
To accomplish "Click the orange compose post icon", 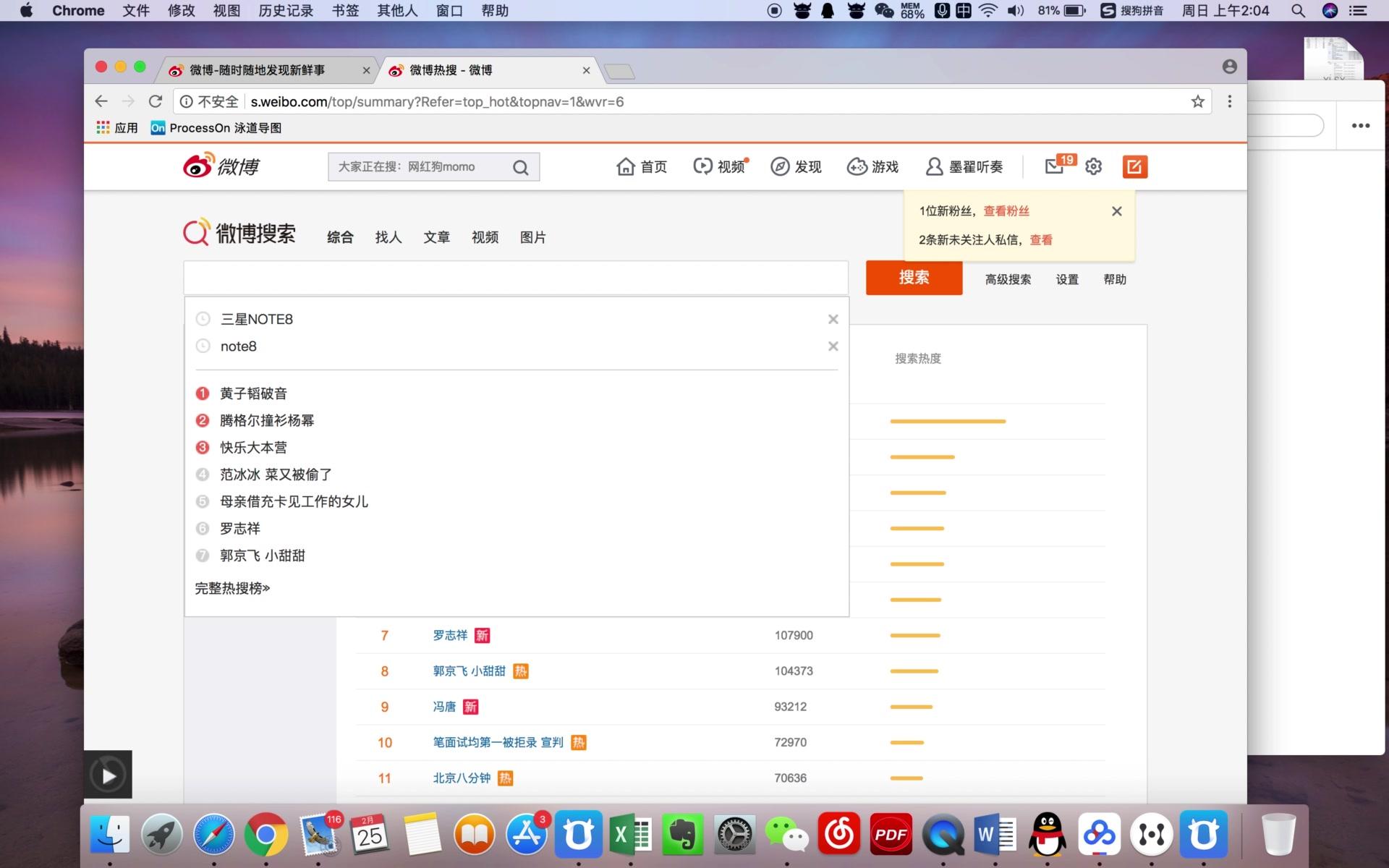I will click(1134, 167).
